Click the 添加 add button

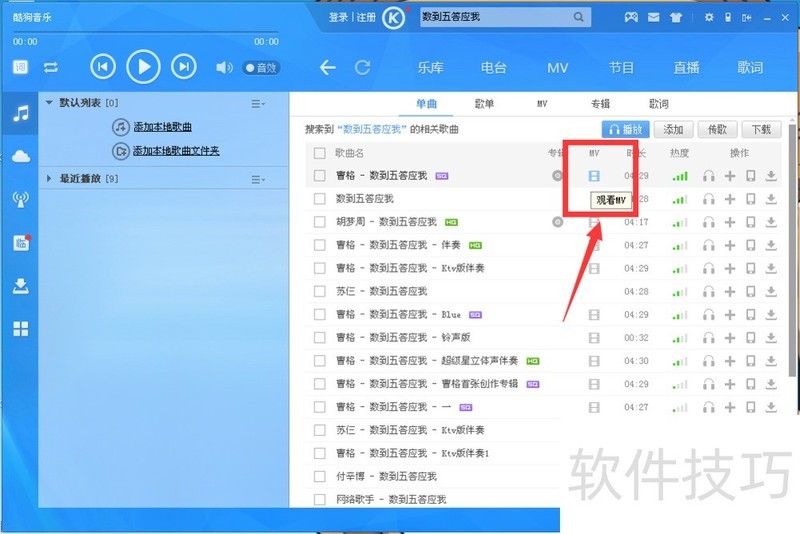[673, 130]
